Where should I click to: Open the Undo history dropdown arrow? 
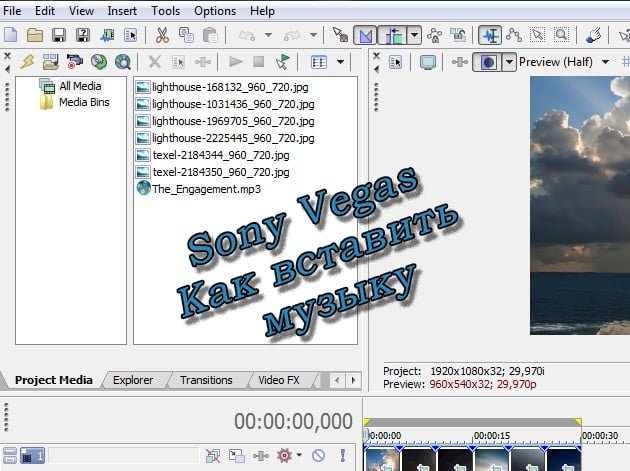click(268, 35)
